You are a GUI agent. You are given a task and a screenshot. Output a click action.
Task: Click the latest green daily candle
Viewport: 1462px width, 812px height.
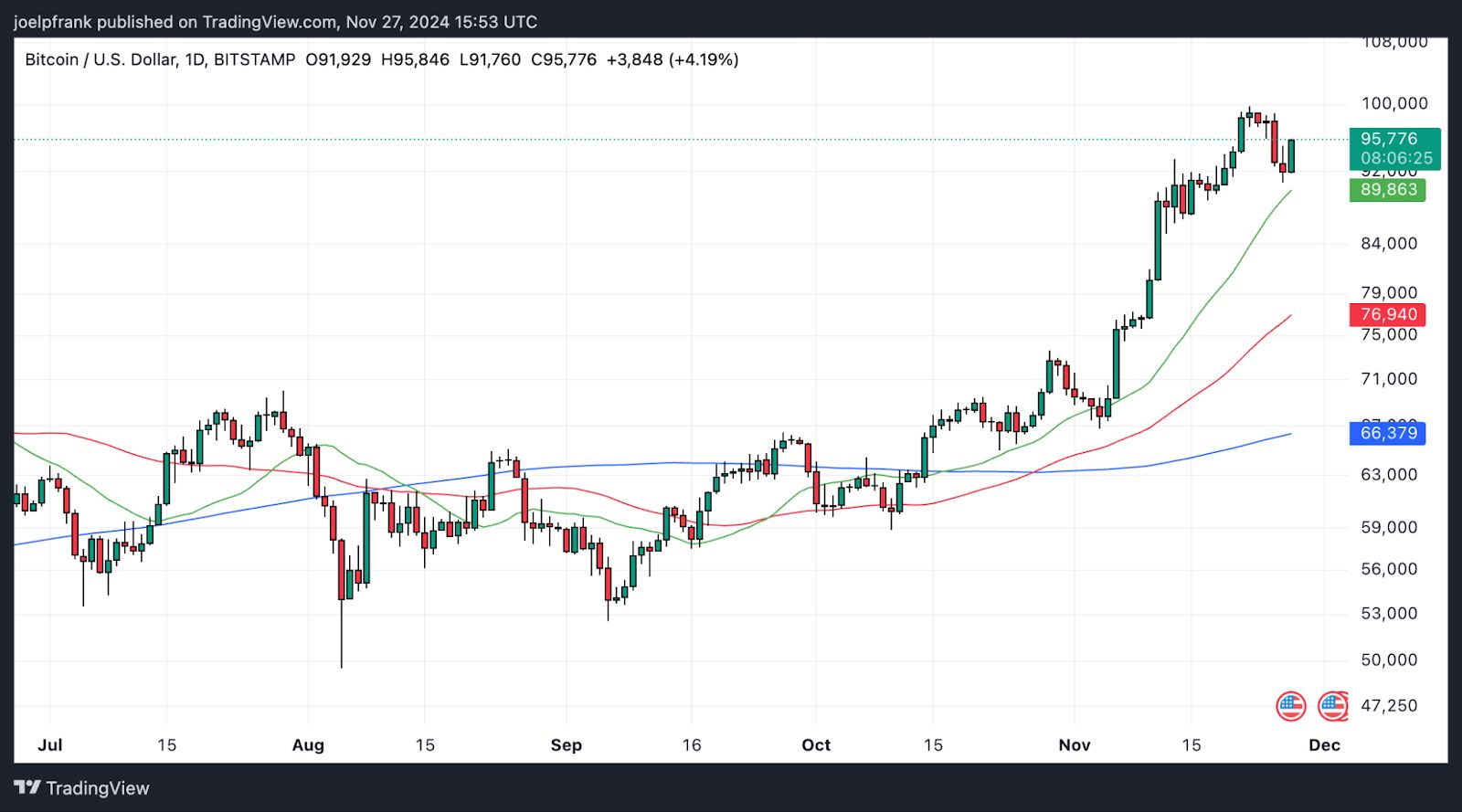[x=1291, y=156]
